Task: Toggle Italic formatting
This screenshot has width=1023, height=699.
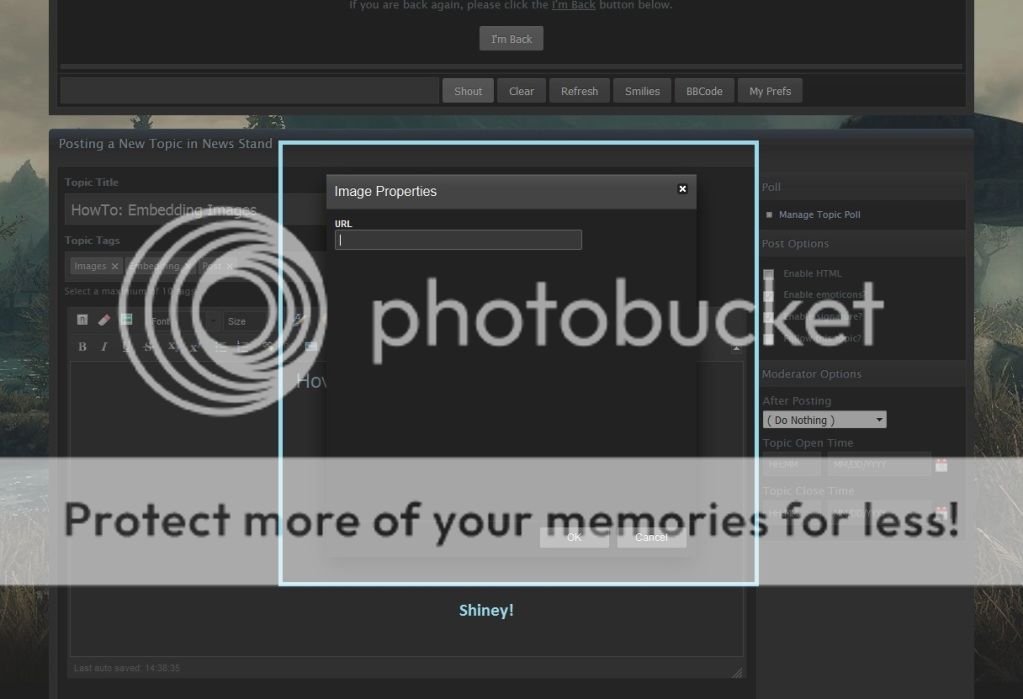Action: (104, 347)
